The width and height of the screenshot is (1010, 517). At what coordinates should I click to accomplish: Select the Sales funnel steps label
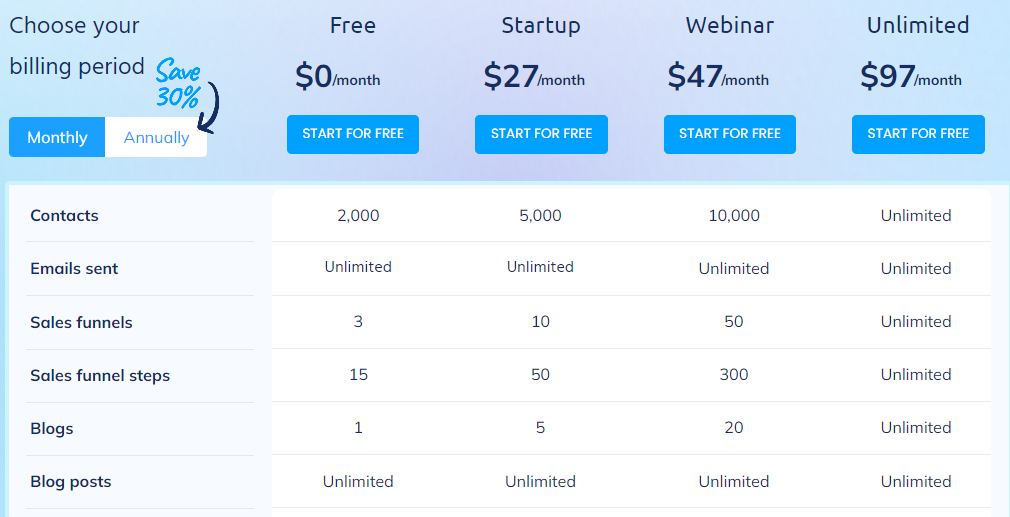100,375
